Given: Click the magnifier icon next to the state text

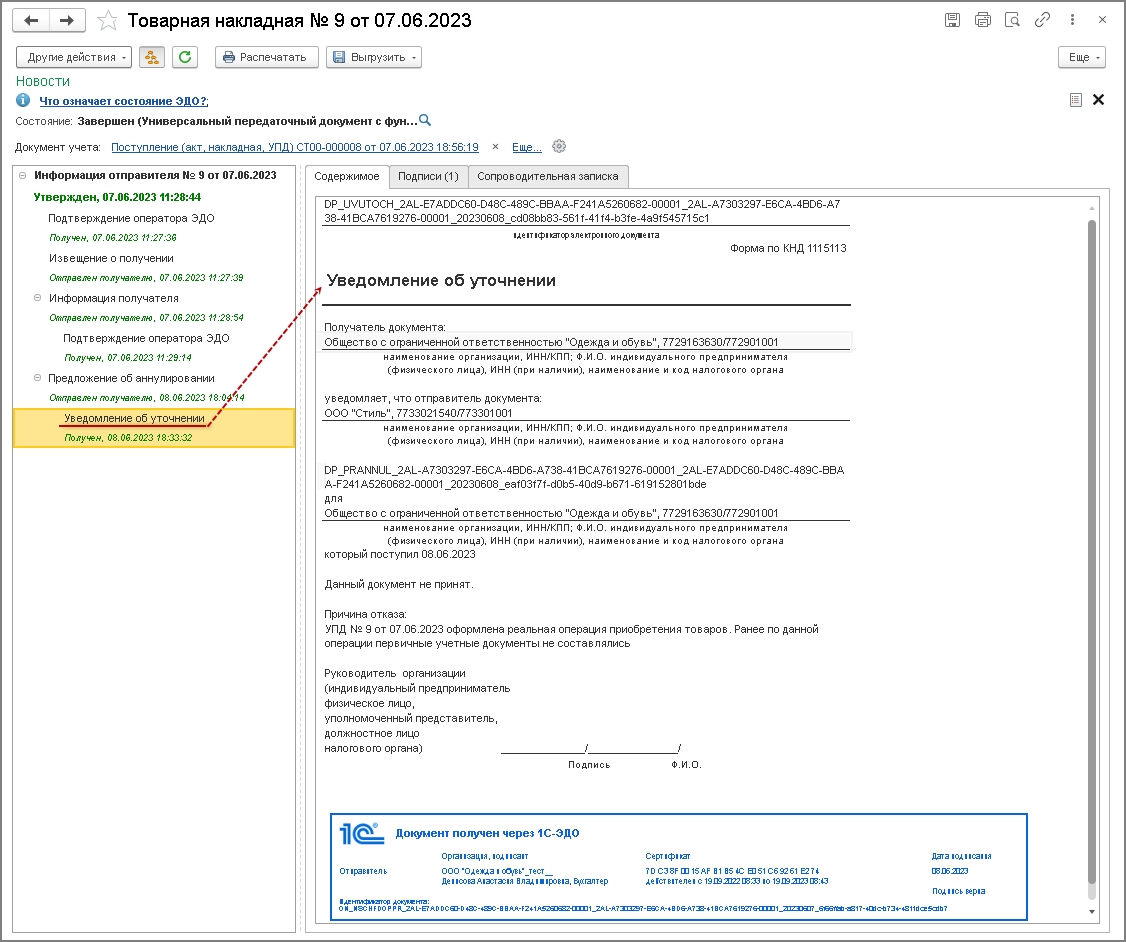Looking at the screenshot, I should 425,120.
